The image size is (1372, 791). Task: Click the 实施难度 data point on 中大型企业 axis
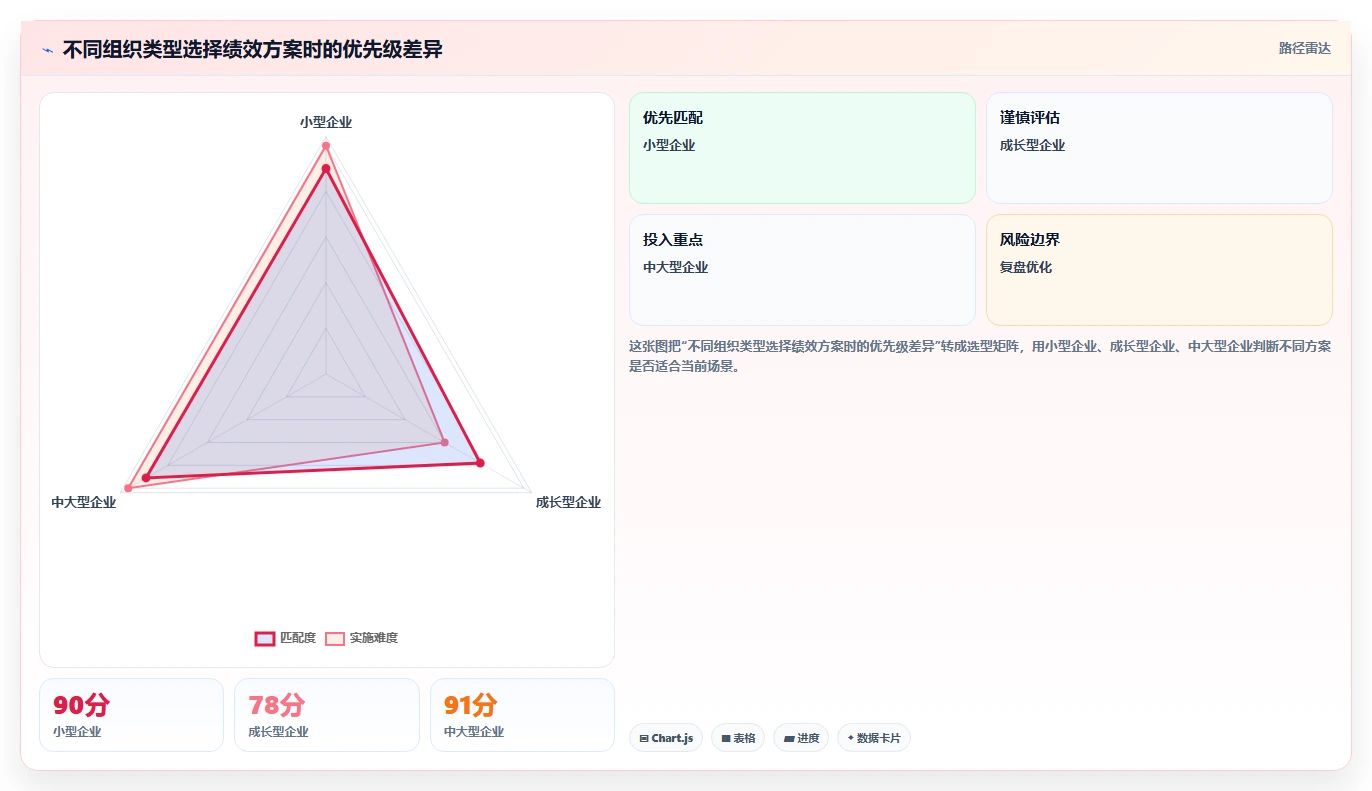click(128, 488)
